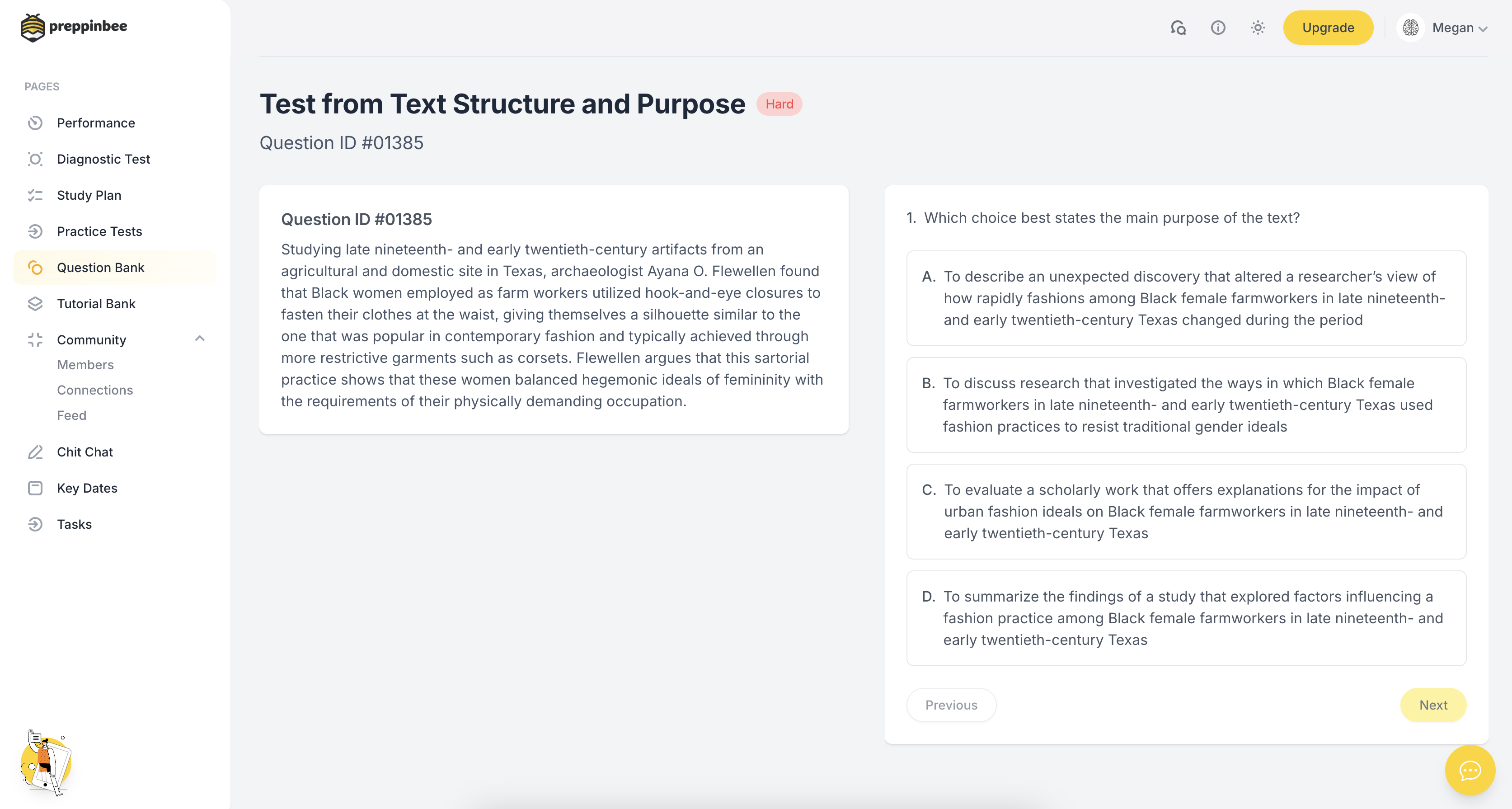
Task: Click the Upgrade button
Action: coord(1328,28)
